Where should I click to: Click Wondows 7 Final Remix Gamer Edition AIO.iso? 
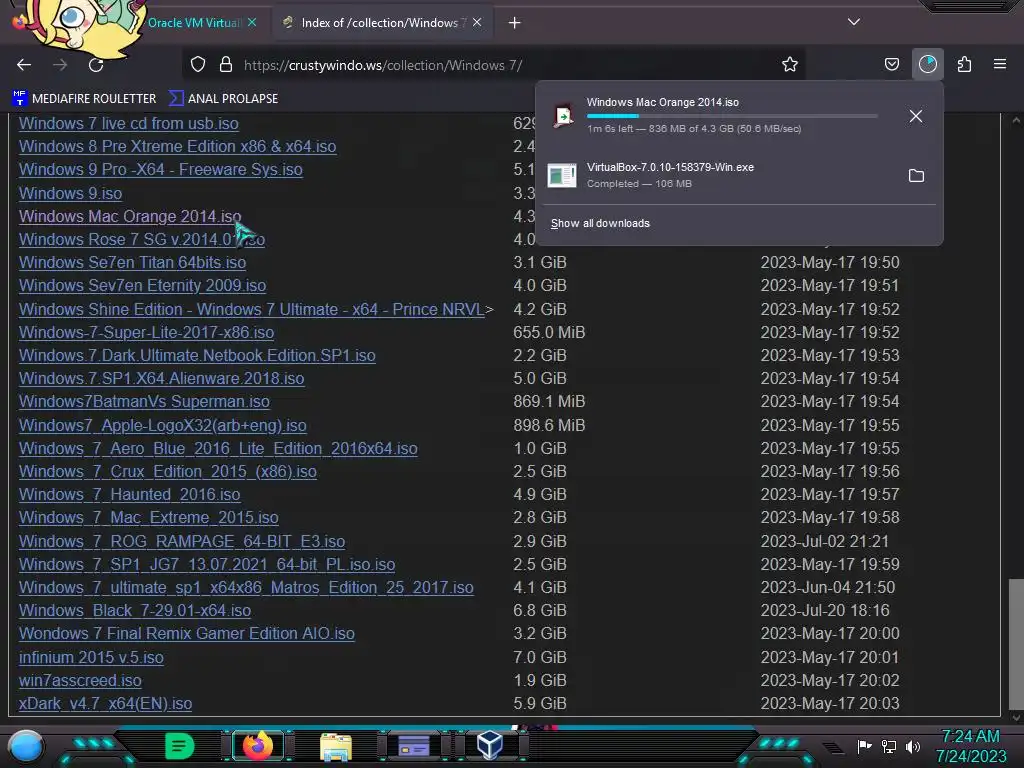click(x=187, y=633)
